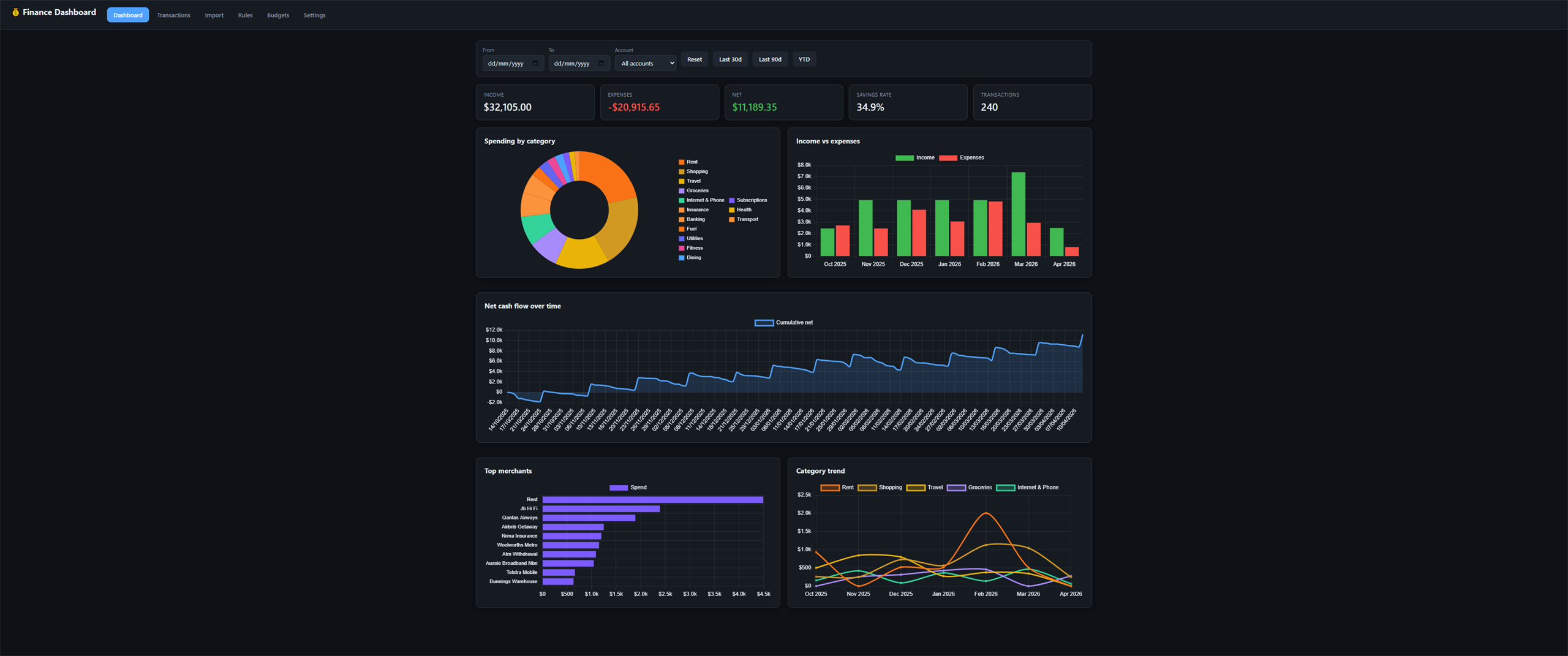Toggle Rent series in Category trend legend
This screenshot has height=656, width=1568.
pos(837,488)
